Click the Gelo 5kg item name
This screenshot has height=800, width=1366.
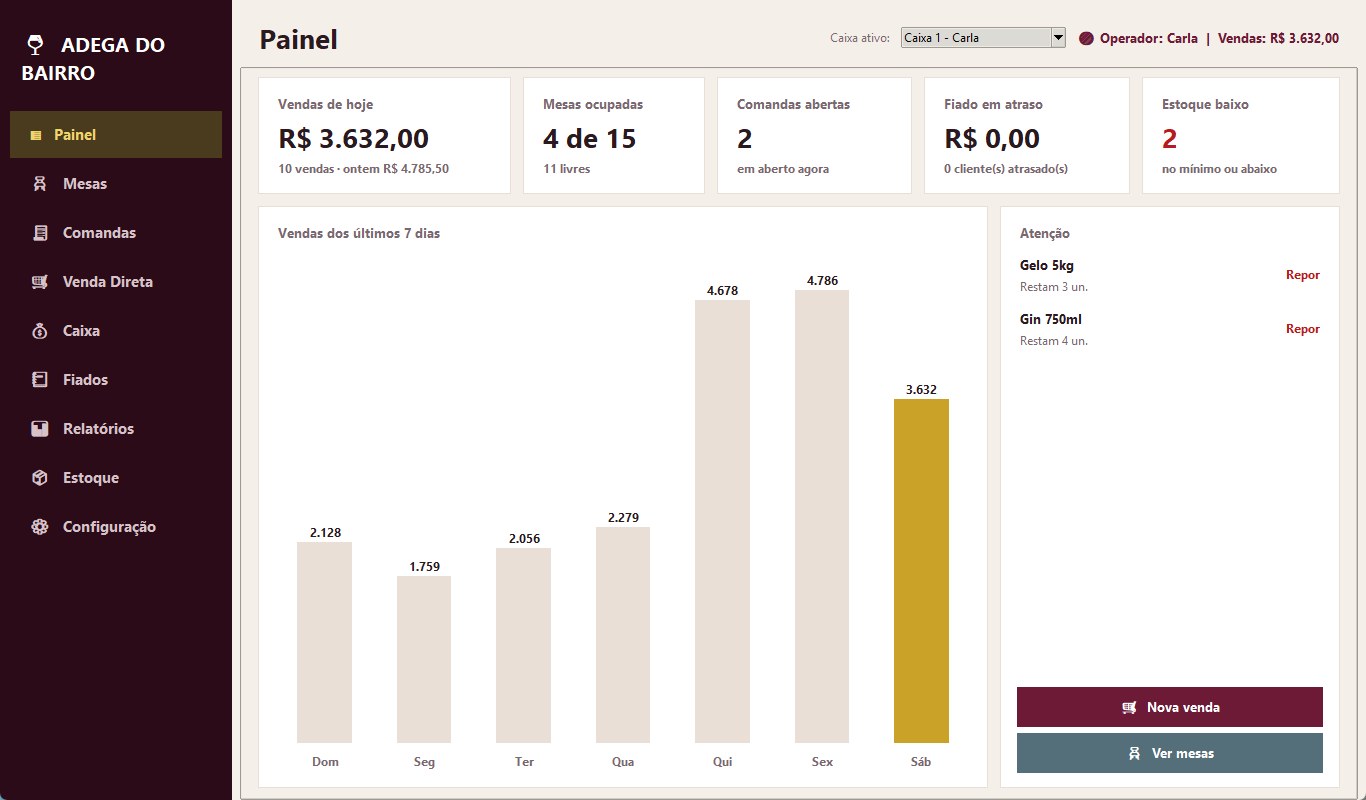coord(1047,266)
